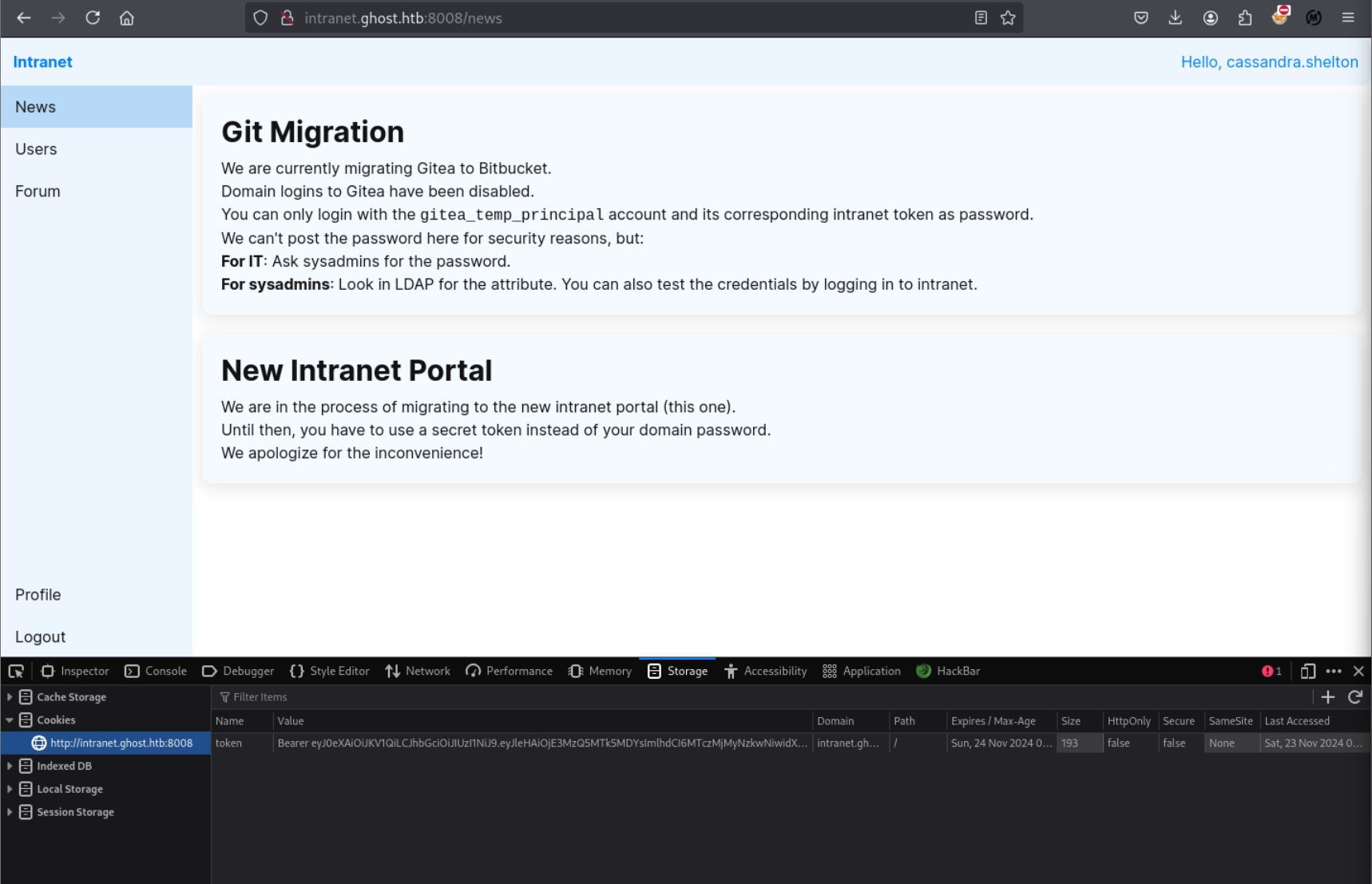Click the browser reload page icon

click(x=93, y=18)
